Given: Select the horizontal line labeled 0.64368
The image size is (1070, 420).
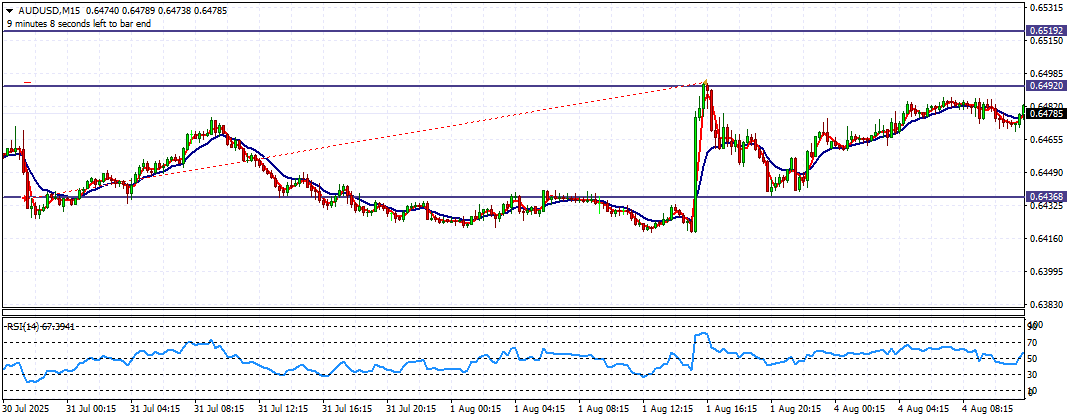Looking at the screenshot, I should (512, 197).
